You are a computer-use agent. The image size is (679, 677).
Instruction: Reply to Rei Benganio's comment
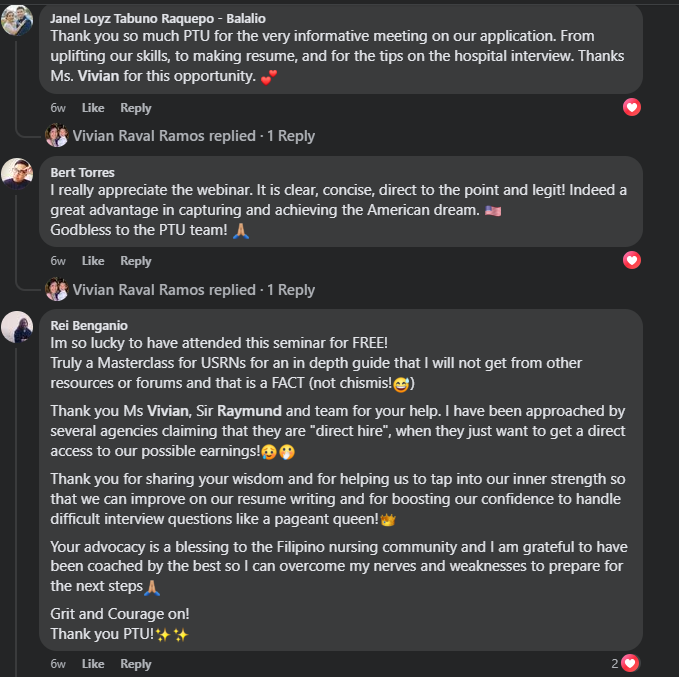pyautogui.click(x=136, y=664)
